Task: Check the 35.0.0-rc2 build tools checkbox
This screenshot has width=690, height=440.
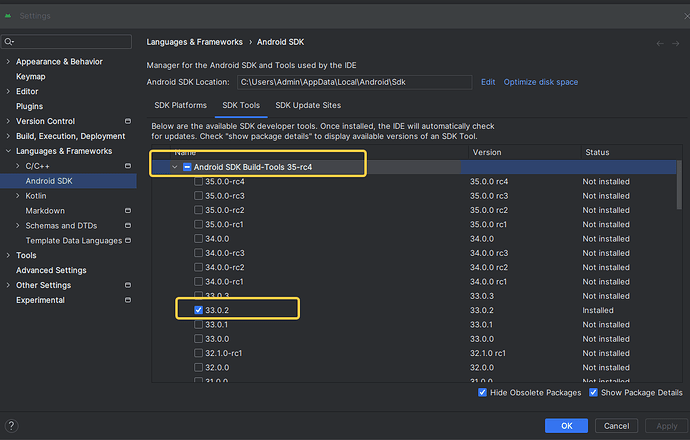Action: coord(198,210)
